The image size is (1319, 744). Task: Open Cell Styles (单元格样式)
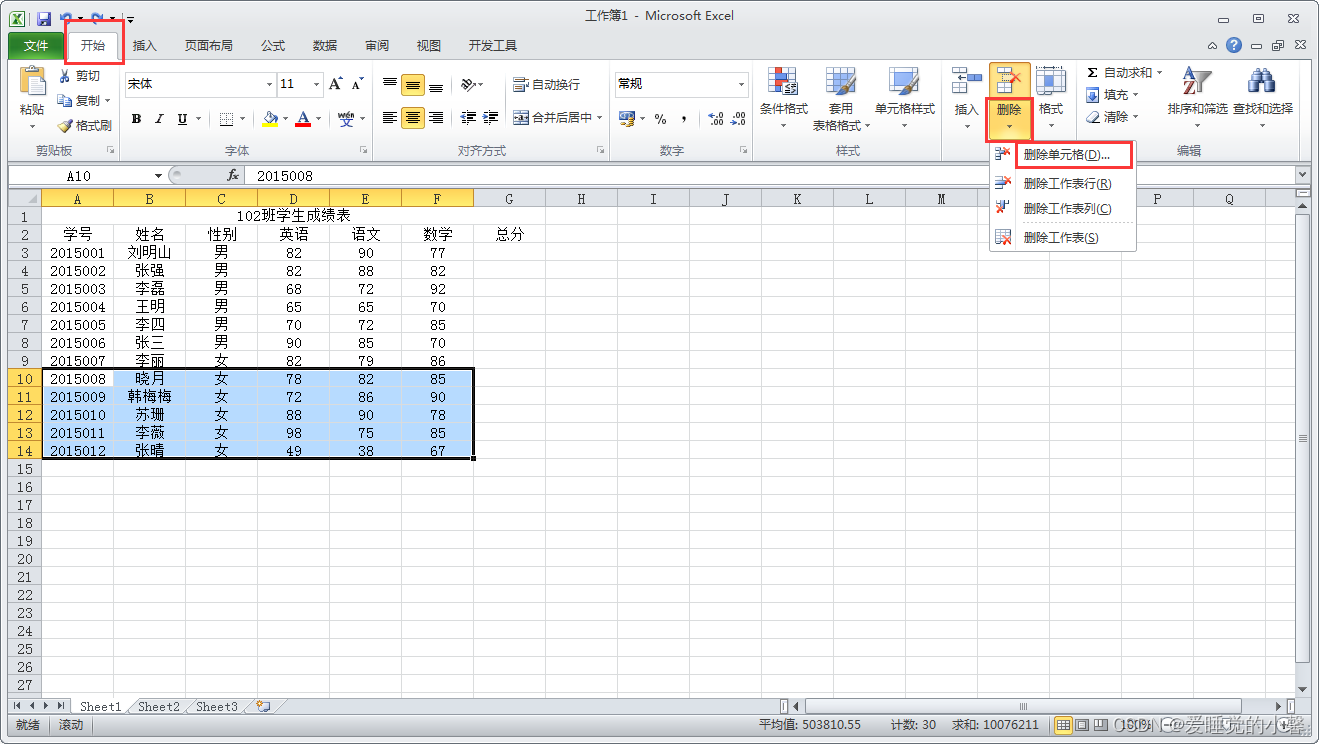[904, 99]
